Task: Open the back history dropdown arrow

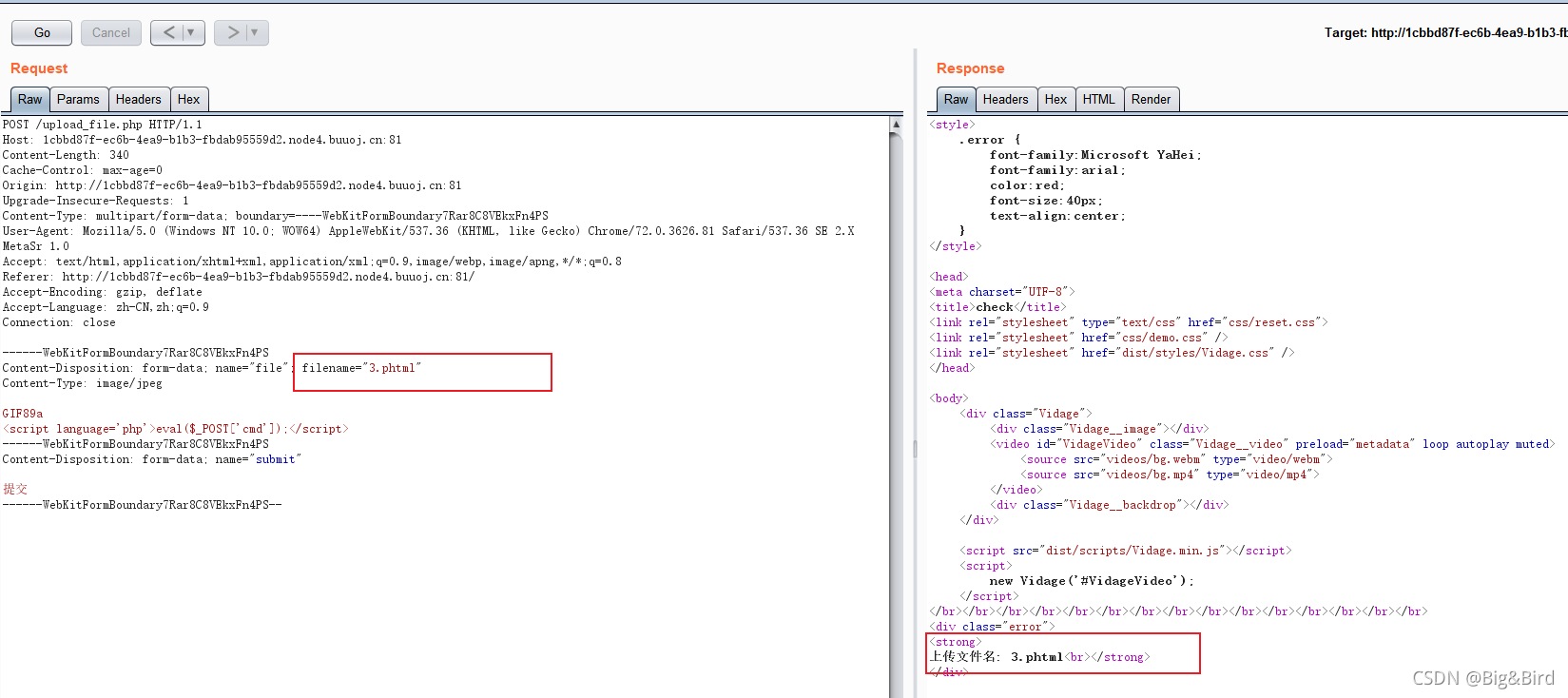Action: point(191,32)
